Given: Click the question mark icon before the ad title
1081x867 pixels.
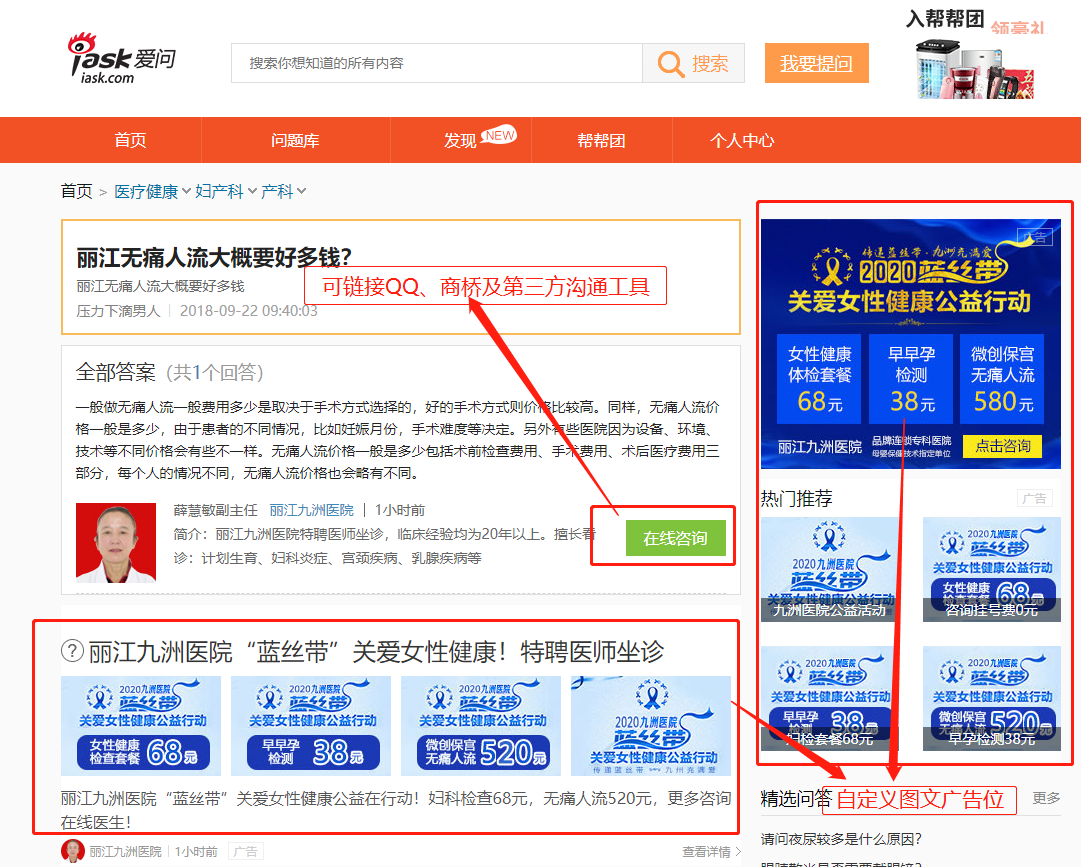Looking at the screenshot, I should coord(72,652).
